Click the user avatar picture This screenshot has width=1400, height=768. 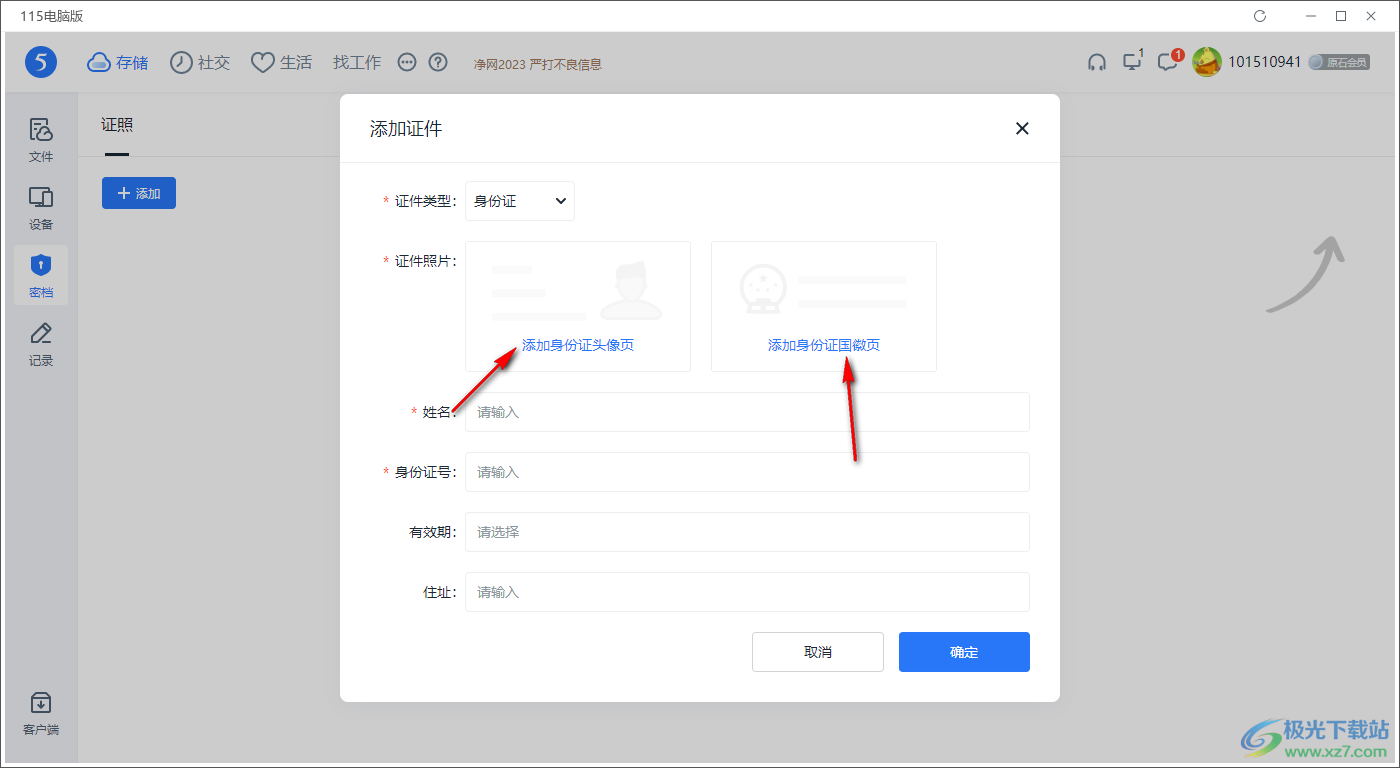click(x=1207, y=62)
